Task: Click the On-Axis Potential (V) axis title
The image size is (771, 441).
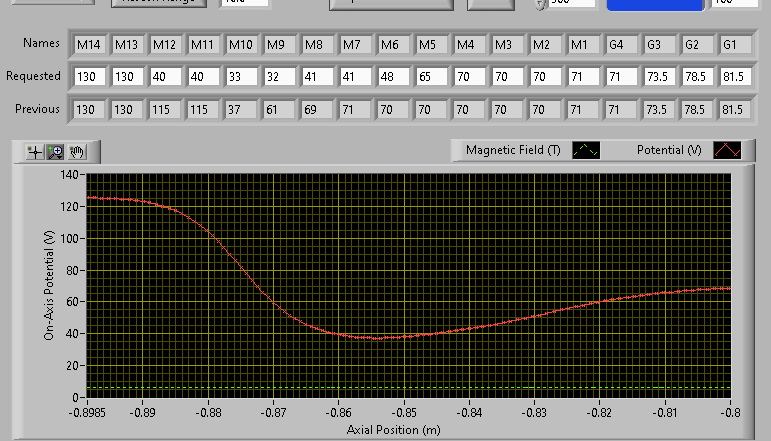Action: [49, 286]
